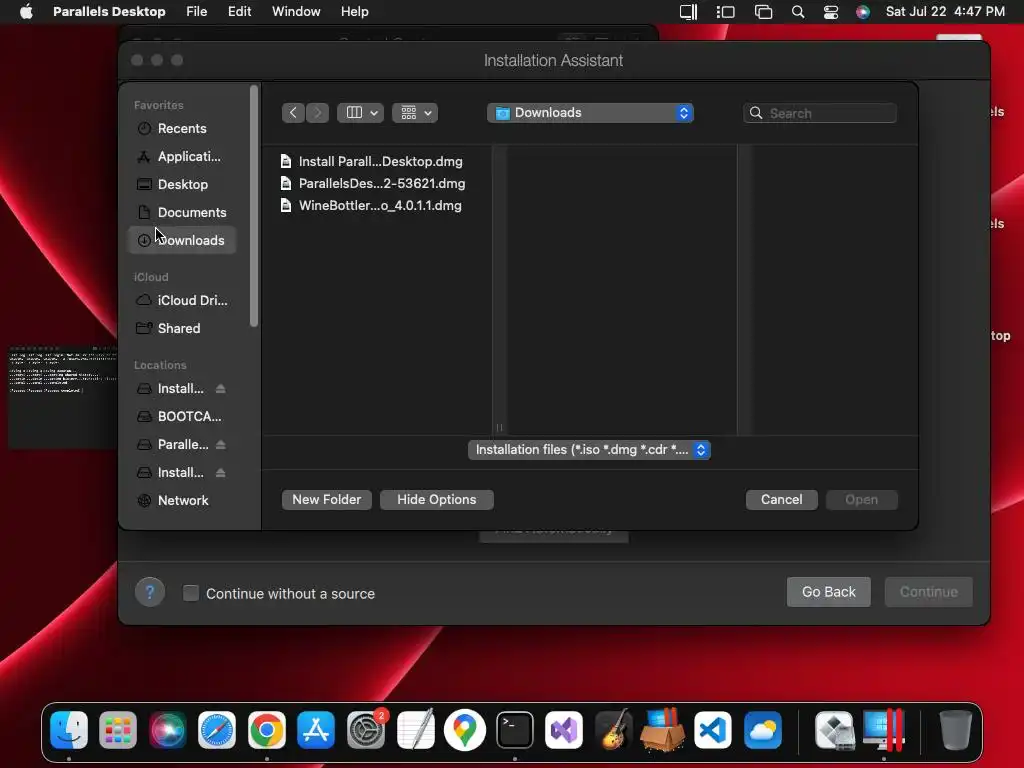1024x768 pixels.
Task: Open the File menu
Action: 197,12
